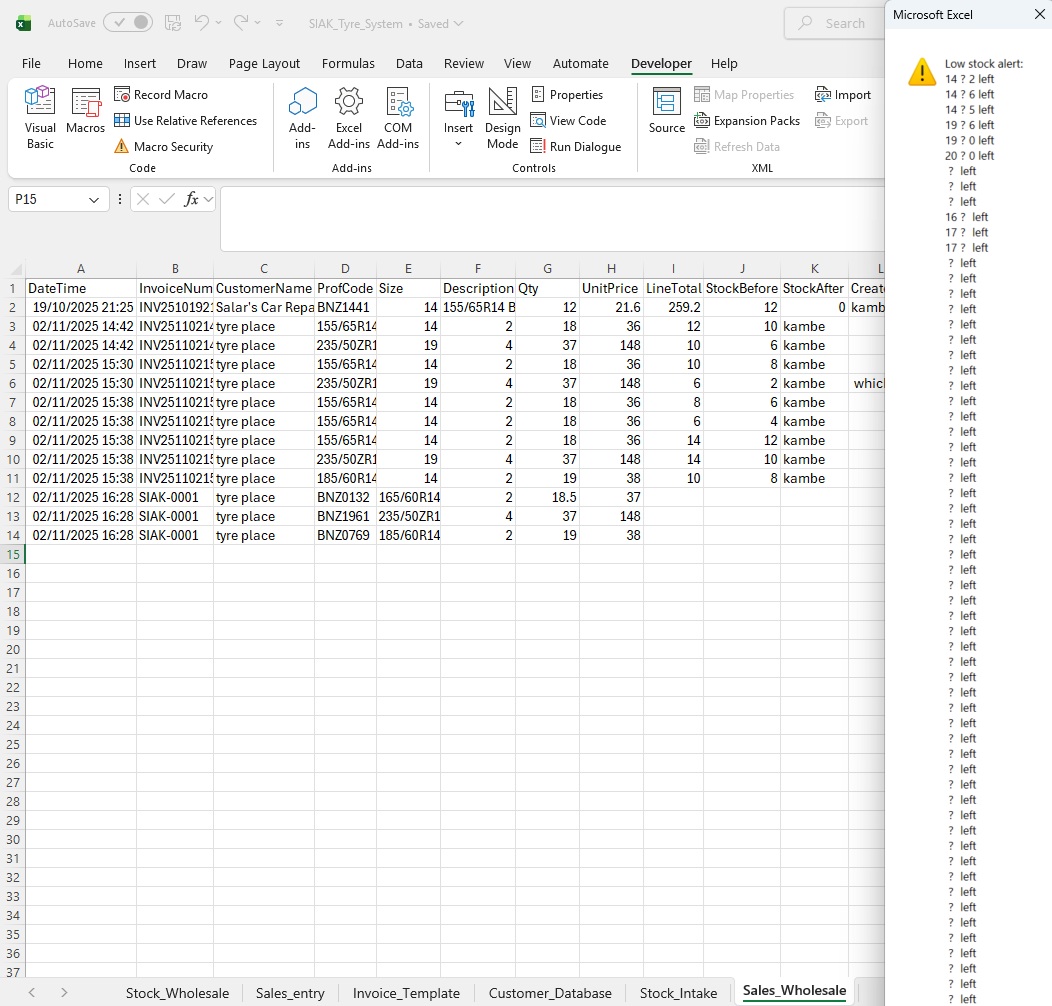Screen dimensions: 1052x1006
Task: Toggle the AutoSave switch
Action: (x=128, y=23)
